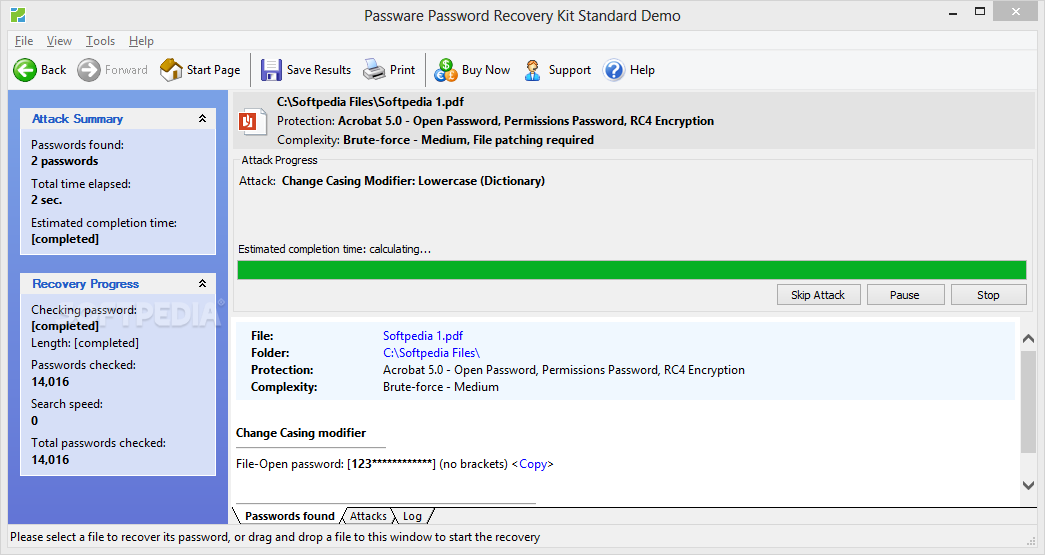
Task: Click the green attack progress bar
Action: (x=632, y=270)
